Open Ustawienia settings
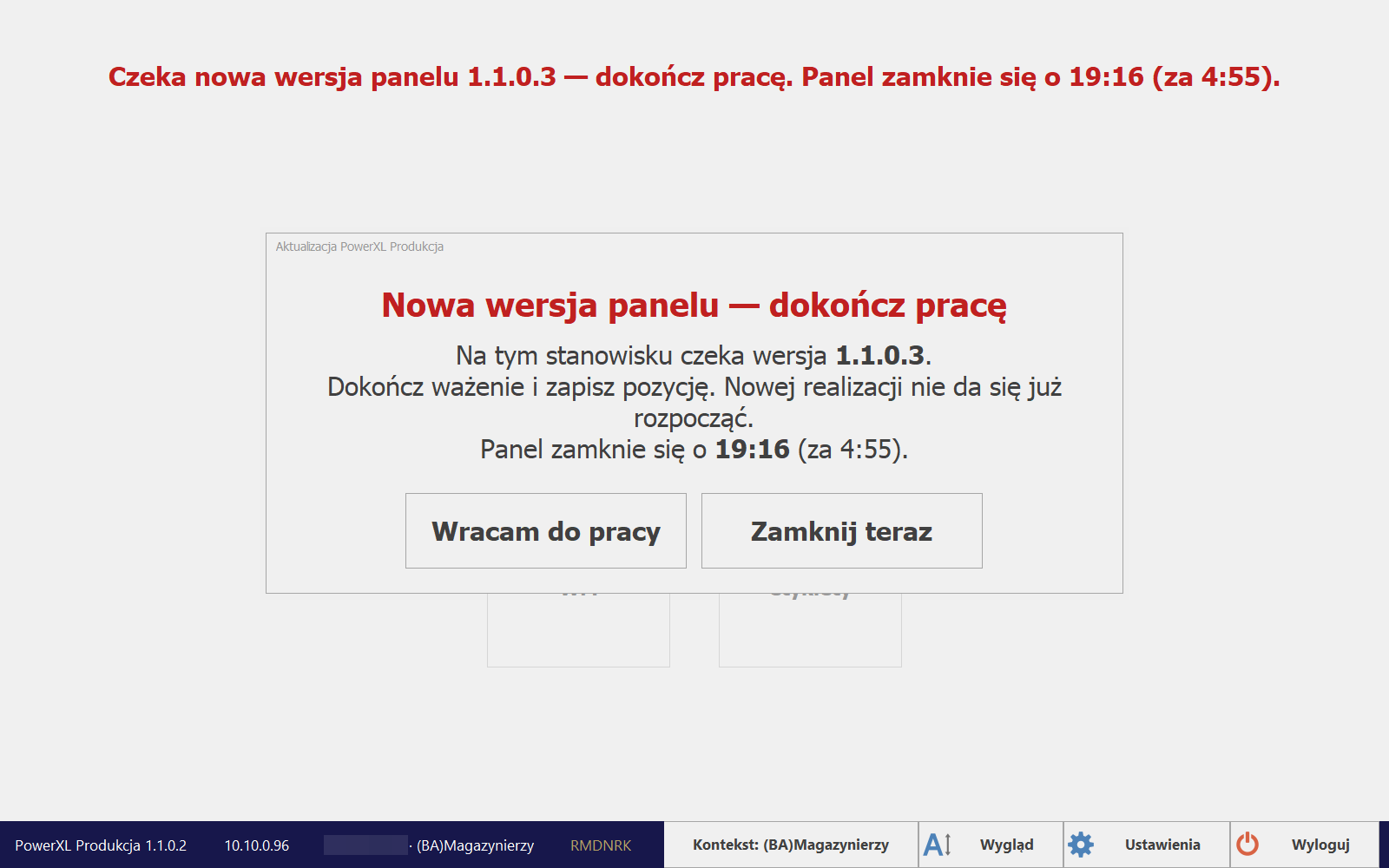Screen dimensions: 1389x868 (1147, 845)
